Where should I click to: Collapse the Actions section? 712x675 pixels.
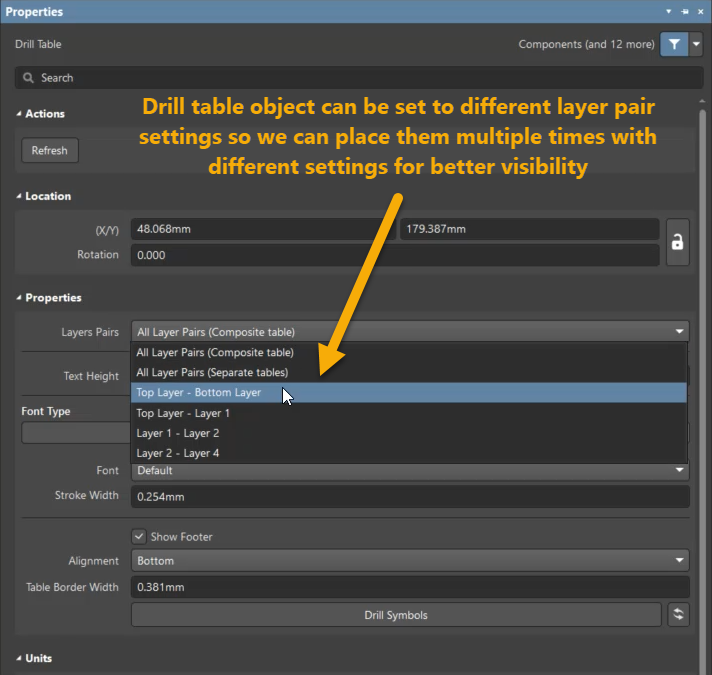click(19, 113)
